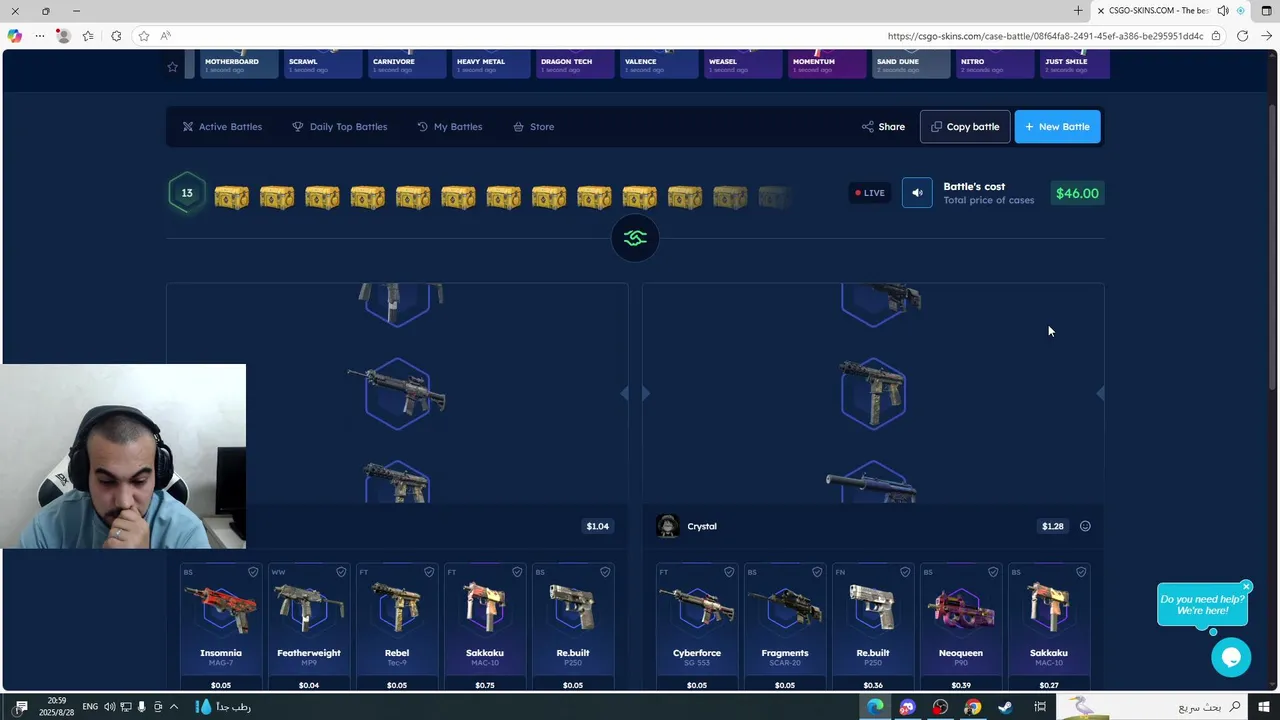
Task: Open the browser extensions puzzle icon
Action: pyautogui.click(x=116, y=36)
